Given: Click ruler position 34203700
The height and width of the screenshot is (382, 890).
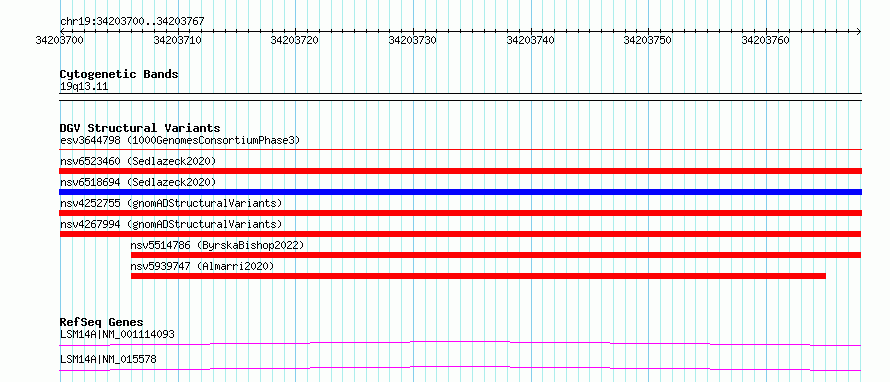Looking at the screenshot, I should 60,41.
